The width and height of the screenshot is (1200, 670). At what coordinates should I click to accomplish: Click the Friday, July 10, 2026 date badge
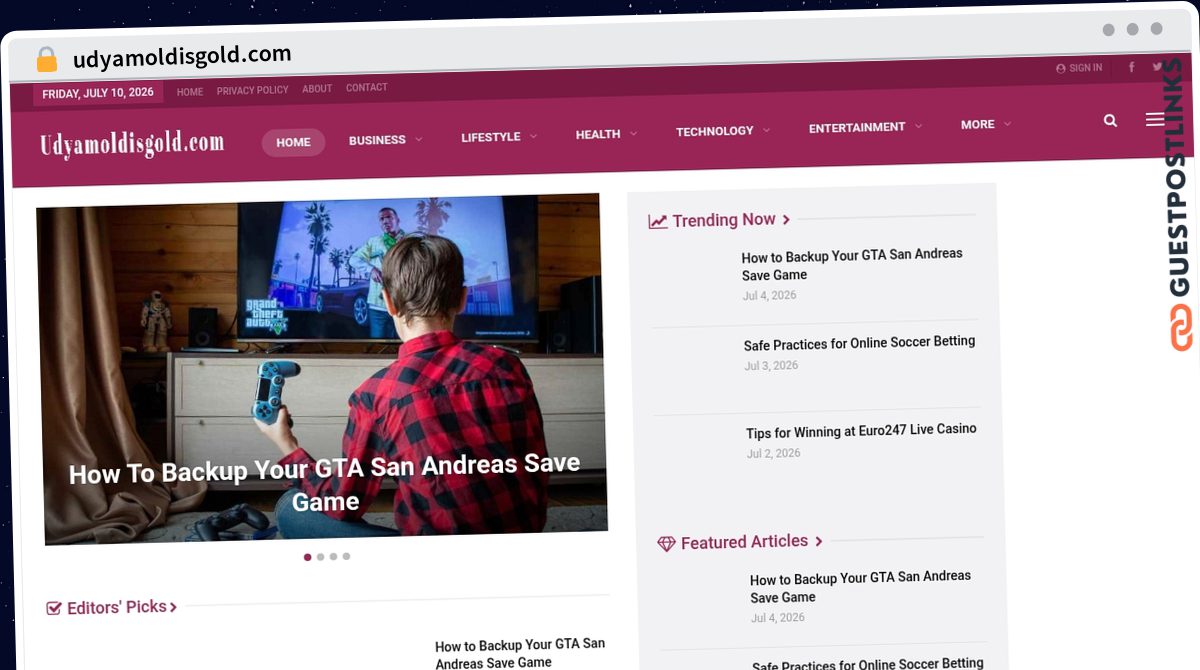98,93
